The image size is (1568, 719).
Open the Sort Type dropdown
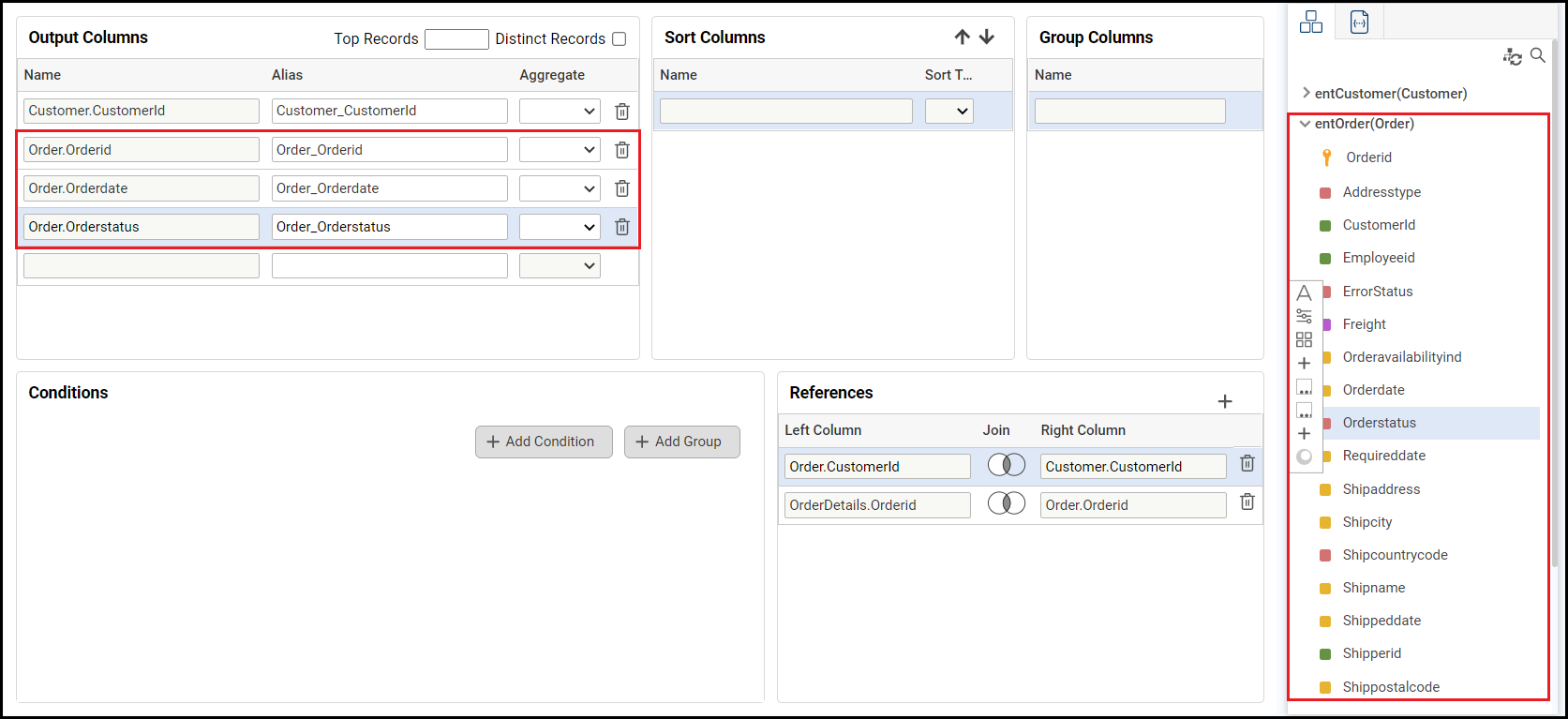pos(949,112)
